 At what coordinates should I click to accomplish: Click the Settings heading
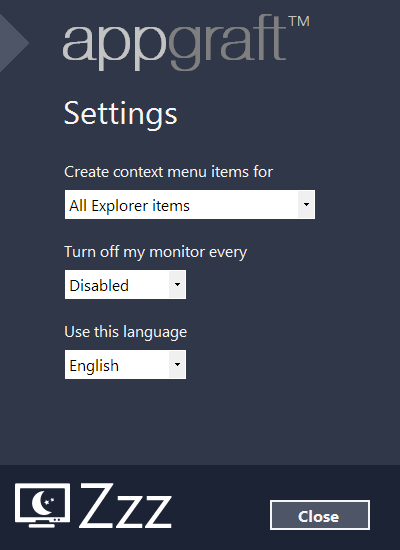click(121, 113)
